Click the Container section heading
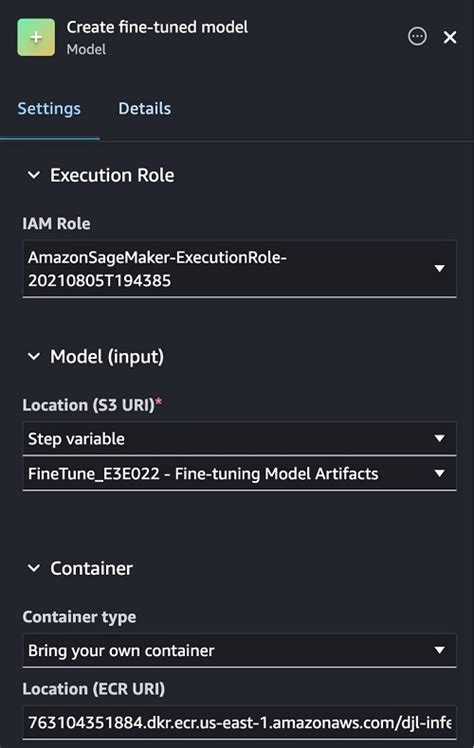474x748 pixels. click(x=92, y=568)
